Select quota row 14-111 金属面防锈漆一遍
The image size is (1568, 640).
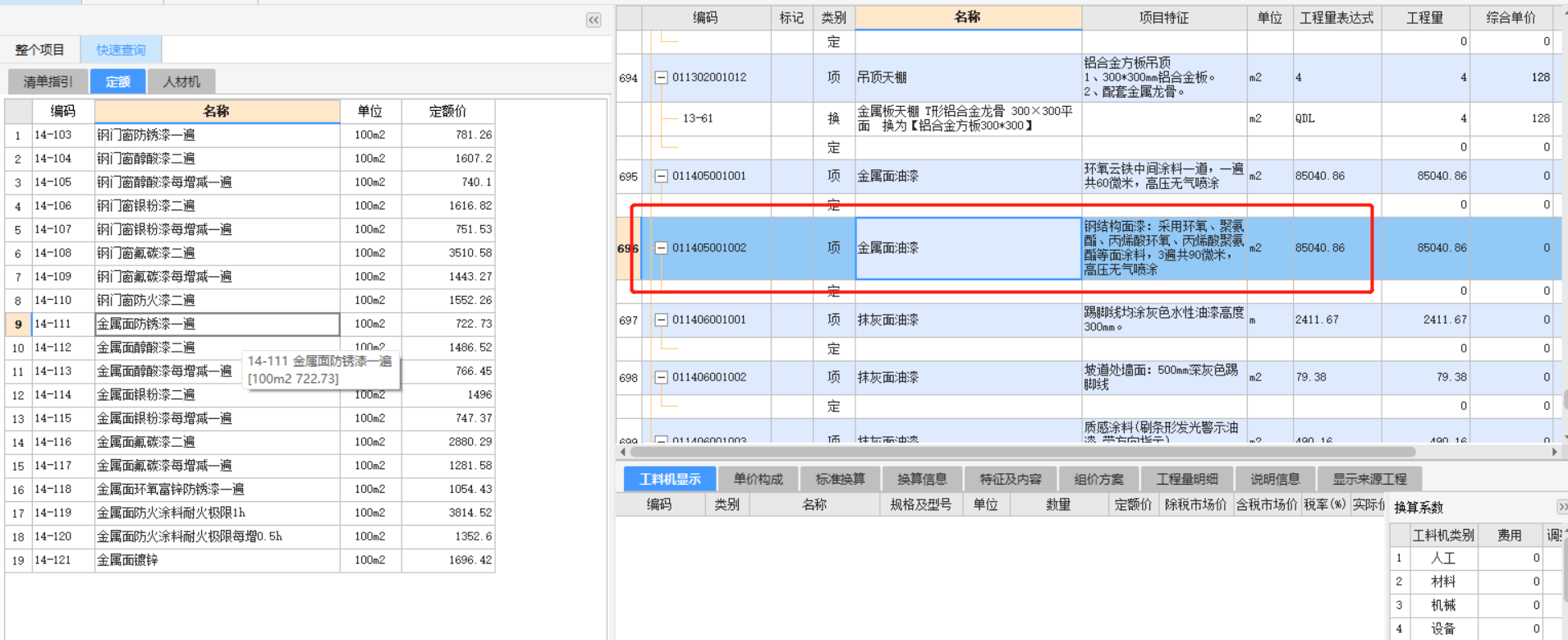pos(250,324)
